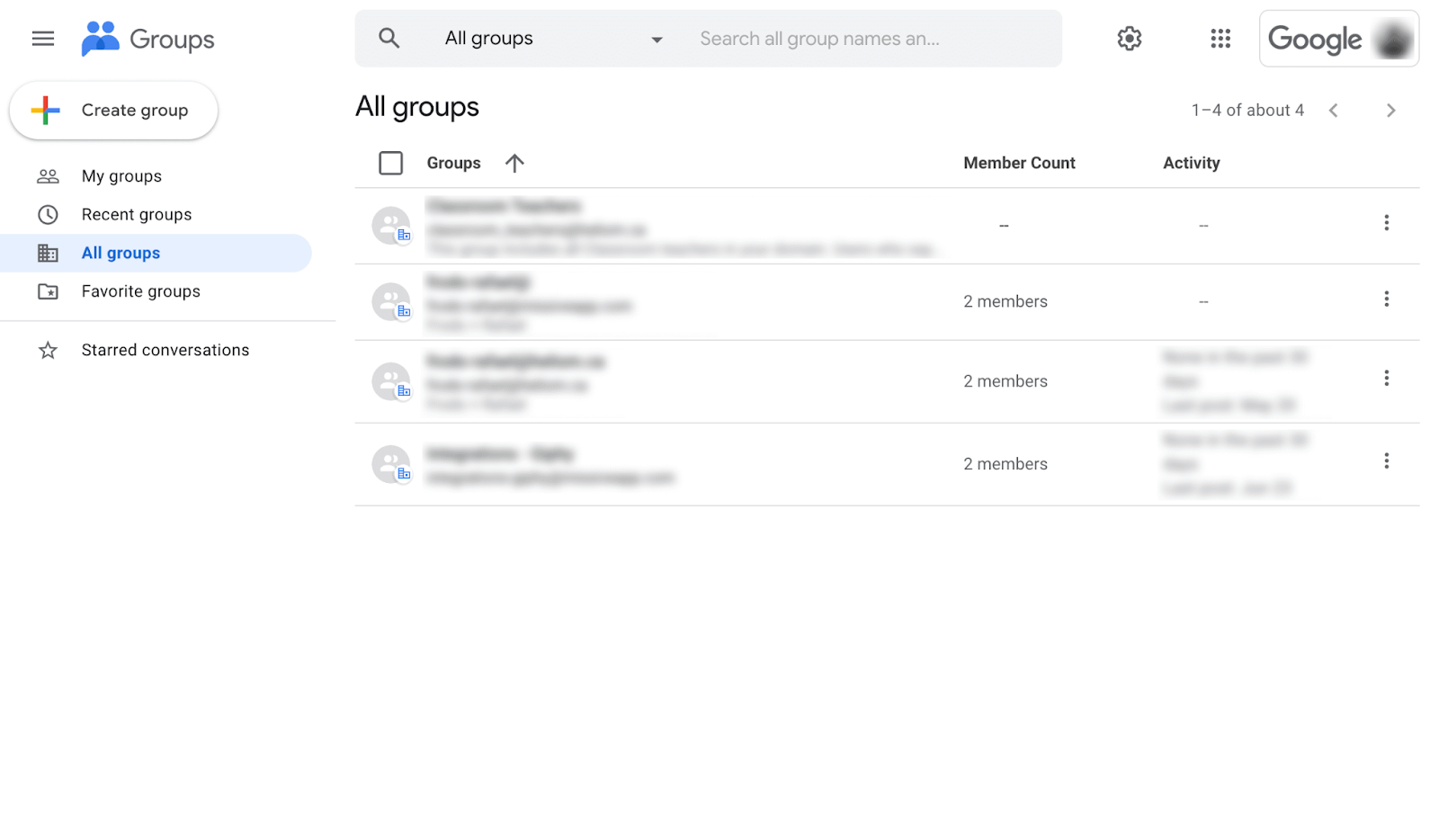Click the Recent groups clock icon
The height and width of the screenshot is (840, 1439).
coord(48,215)
